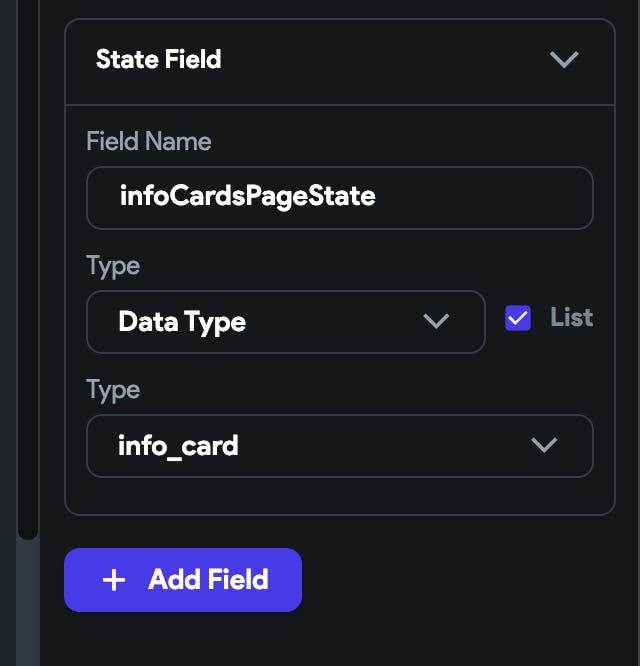Click the scrollbar track below the thumb
The height and width of the screenshot is (666, 640).
click(28, 600)
